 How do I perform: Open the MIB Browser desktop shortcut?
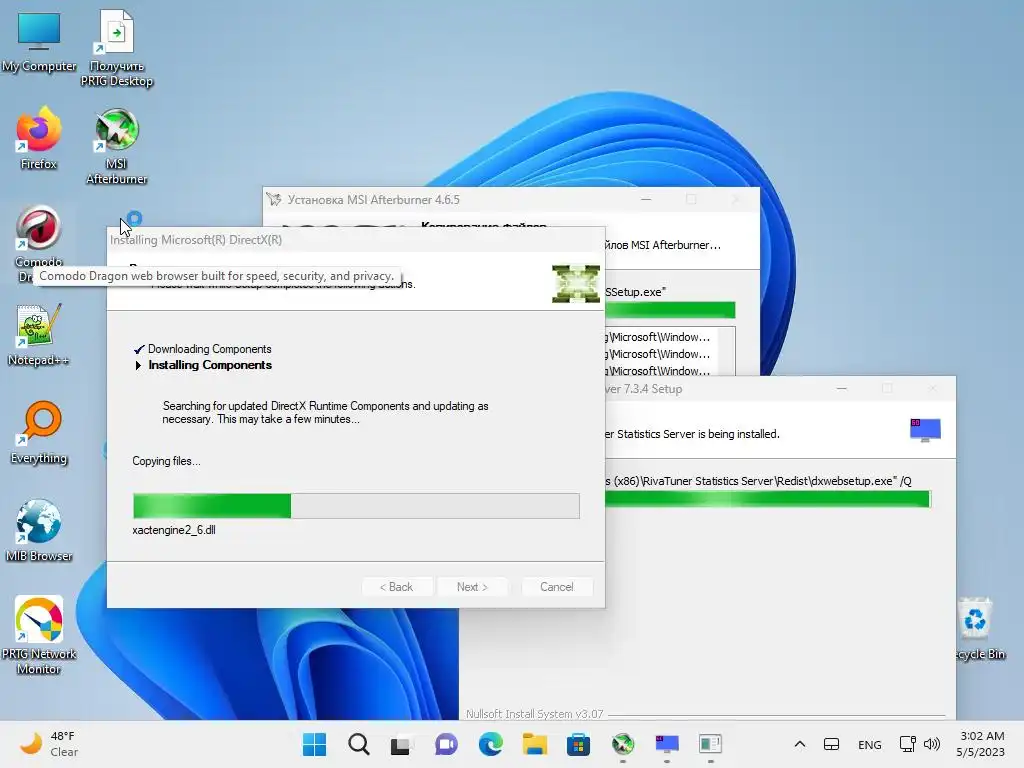[x=39, y=530]
